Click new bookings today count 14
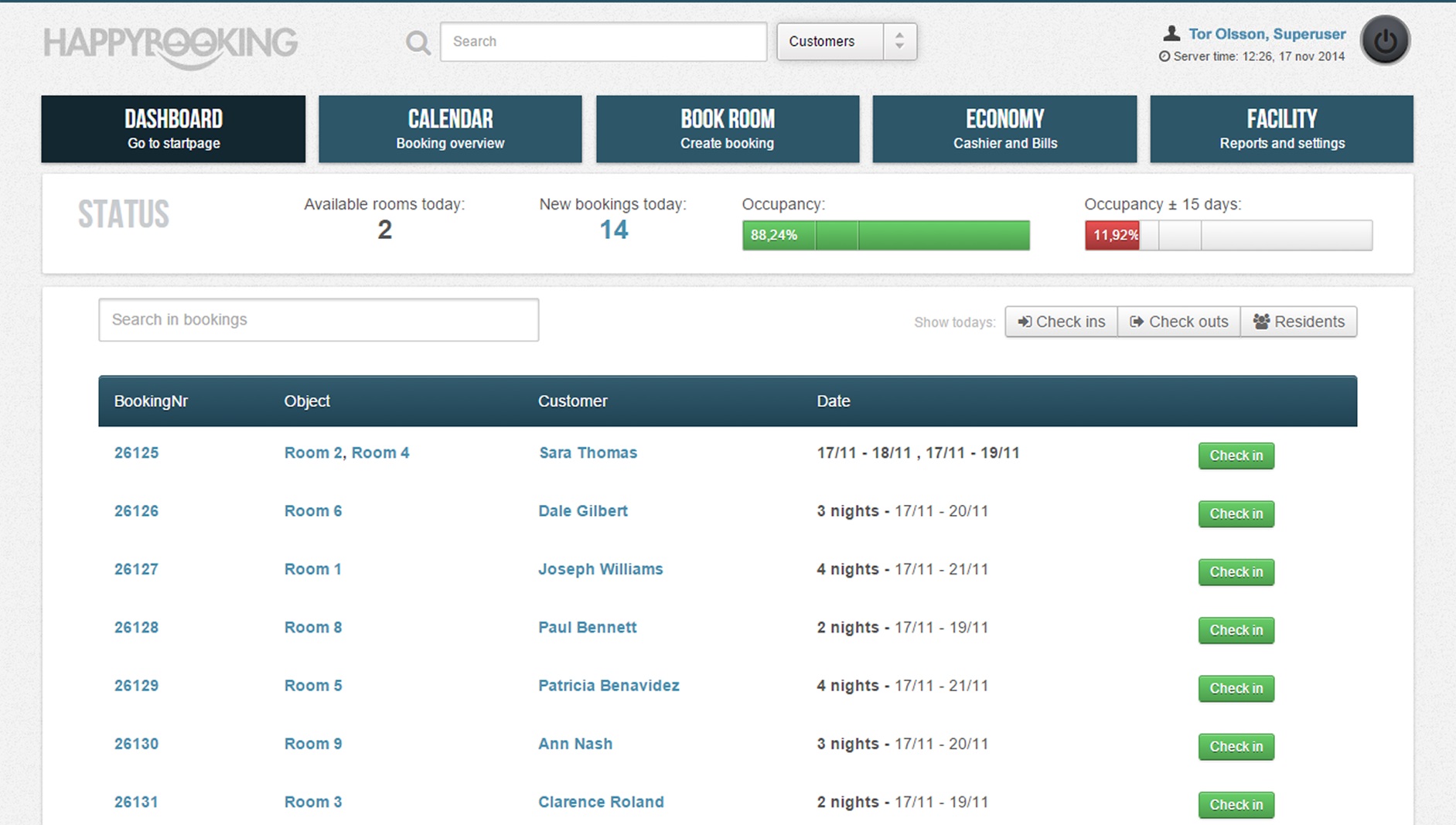This screenshot has height=825, width=1456. pos(614,230)
